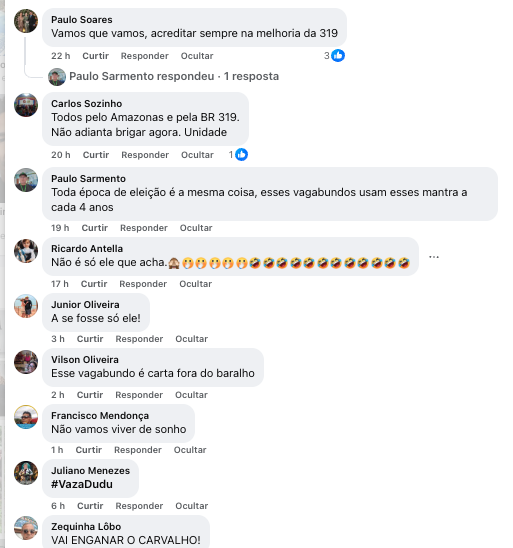
Task: Open Paulo Soares' profile picture
Action: click(x=26, y=21)
